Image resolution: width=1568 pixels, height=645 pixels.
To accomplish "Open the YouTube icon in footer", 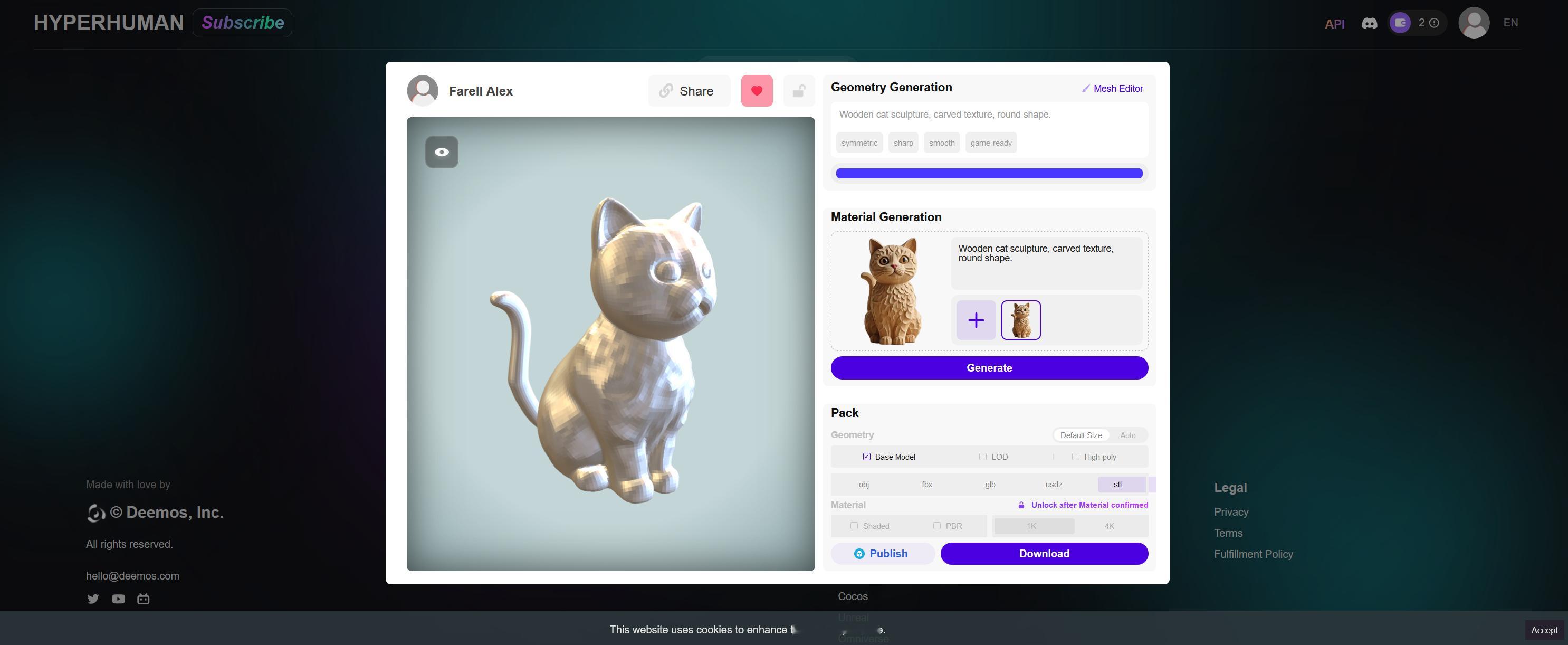I will 118,599.
